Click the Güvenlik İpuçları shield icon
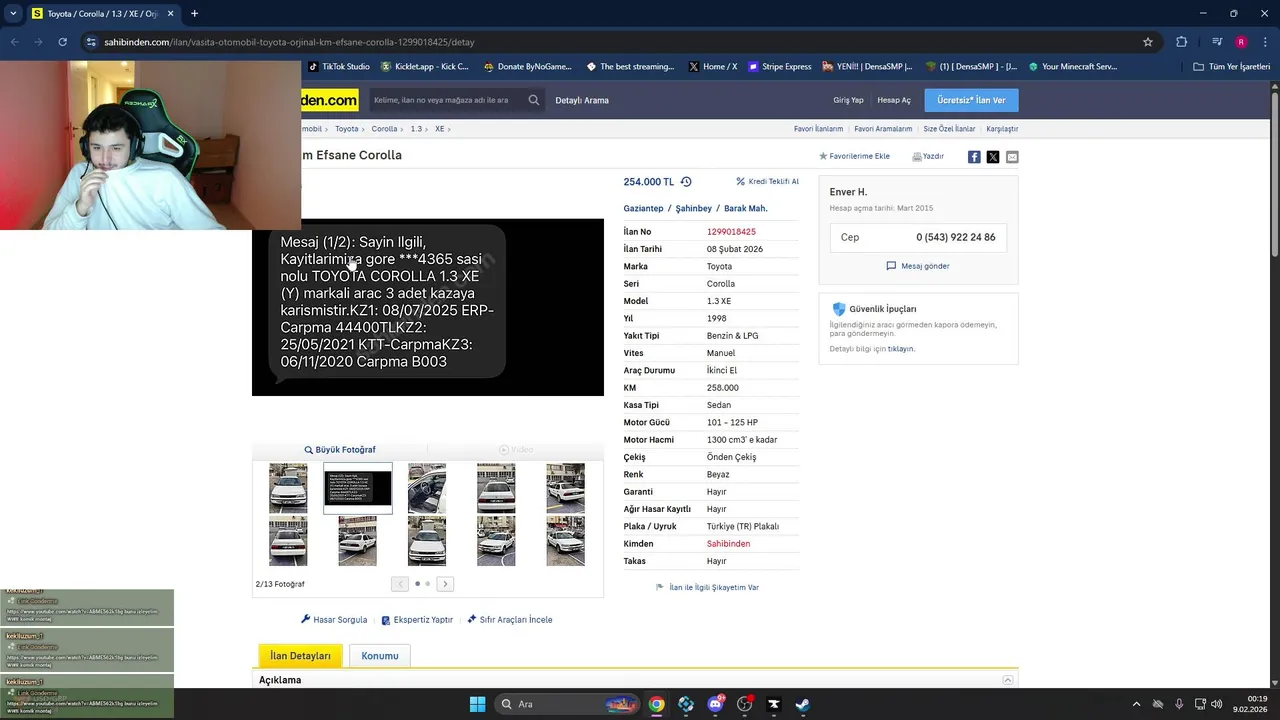This screenshot has height=720, width=1280. click(x=839, y=309)
